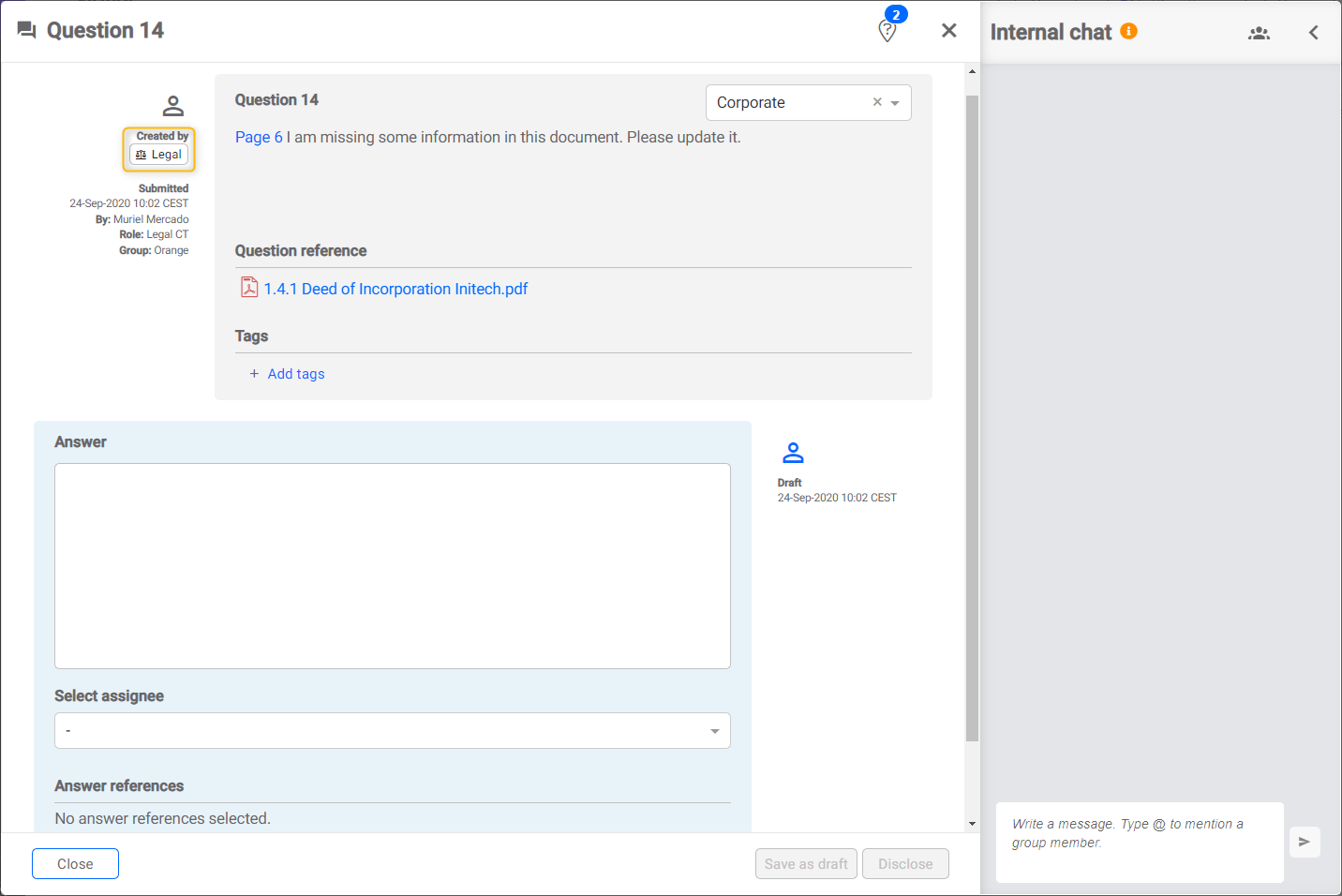Image resolution: width=1342 pixels, height=896 pixels.
Task: Click the blue answer author icon
Action: [793, 453]
